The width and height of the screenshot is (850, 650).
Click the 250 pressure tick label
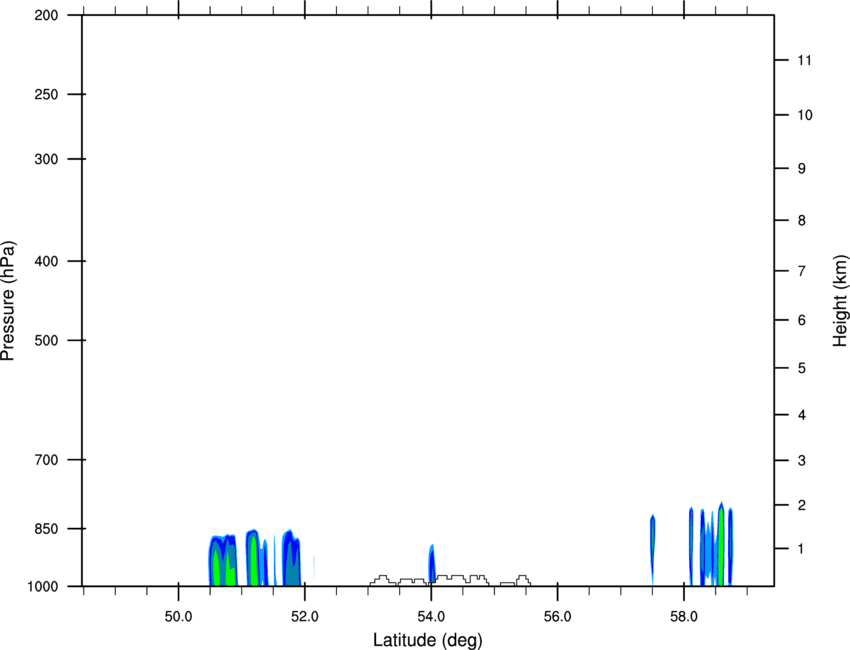click(46, 94)
